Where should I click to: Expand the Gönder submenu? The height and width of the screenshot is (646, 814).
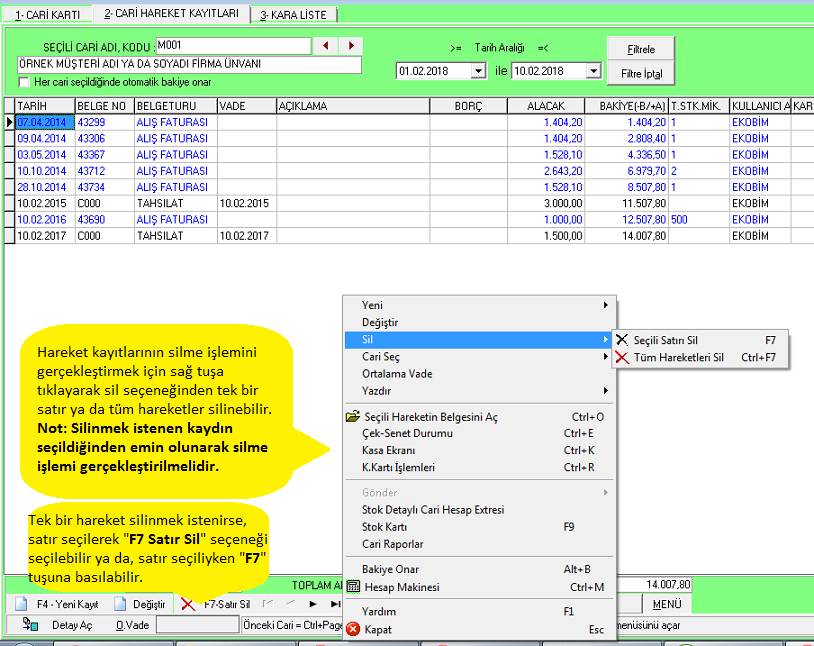click(478, 492)
